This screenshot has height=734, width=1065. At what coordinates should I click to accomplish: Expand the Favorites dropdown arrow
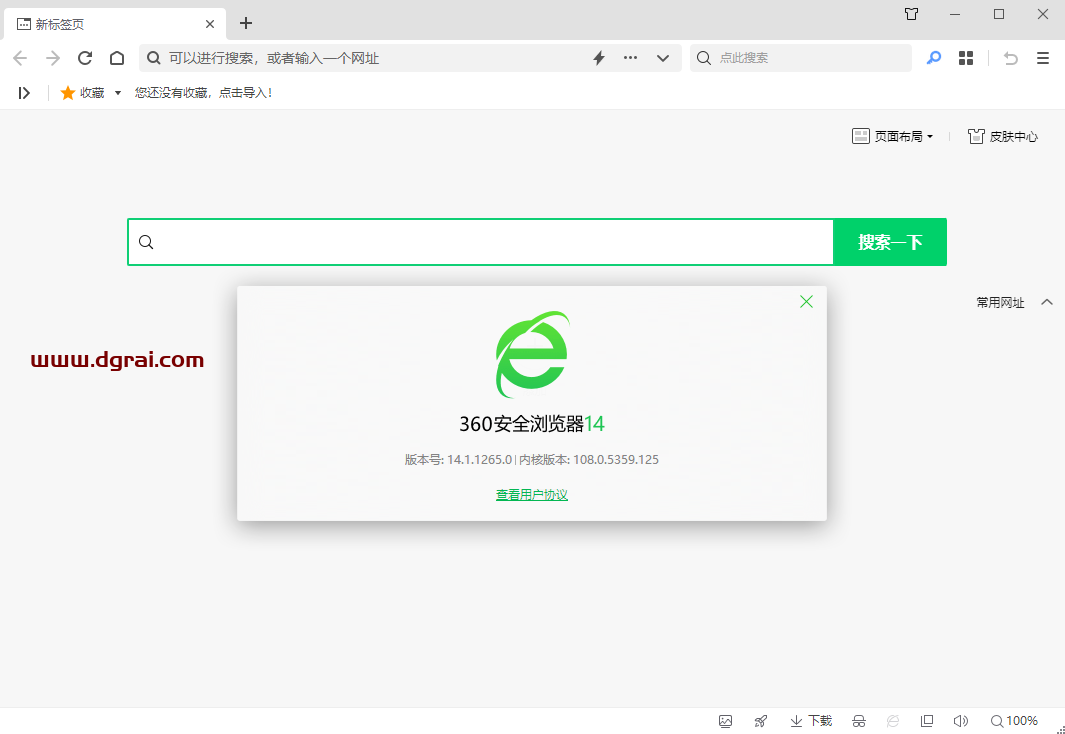(x=118, y=93)
